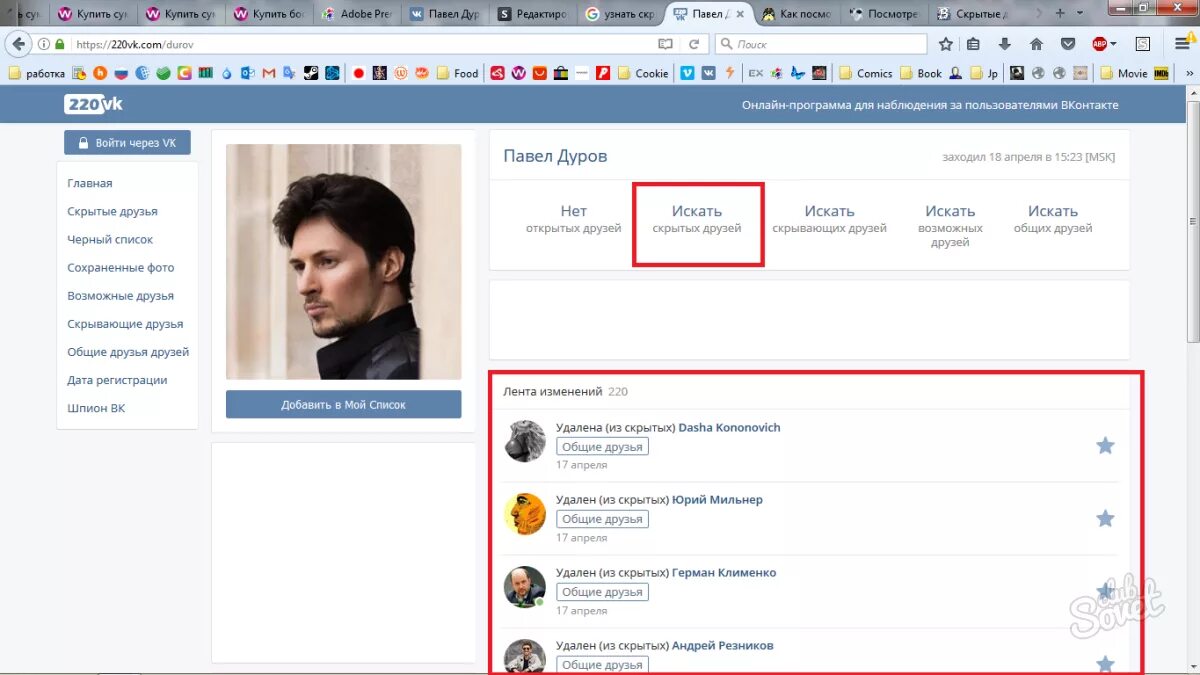The image size is (1200, 675).
Task: Go back with the browser back arrow
Action: point(18,45)
